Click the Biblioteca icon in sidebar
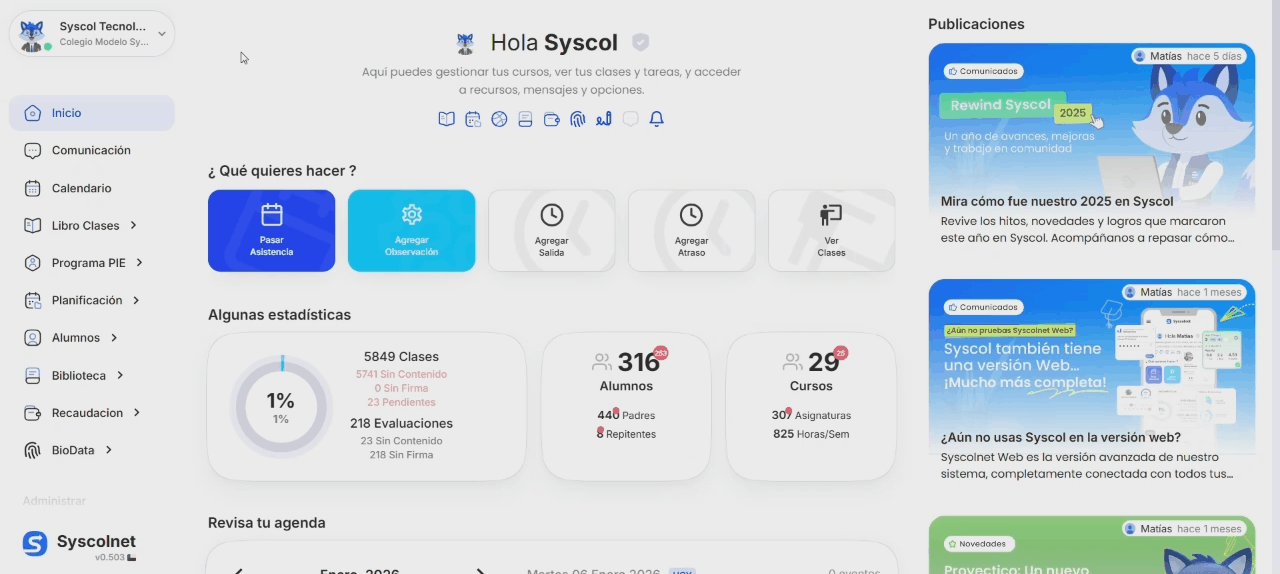The height and width of the screenshot is (574, 1280). point(33,375)
